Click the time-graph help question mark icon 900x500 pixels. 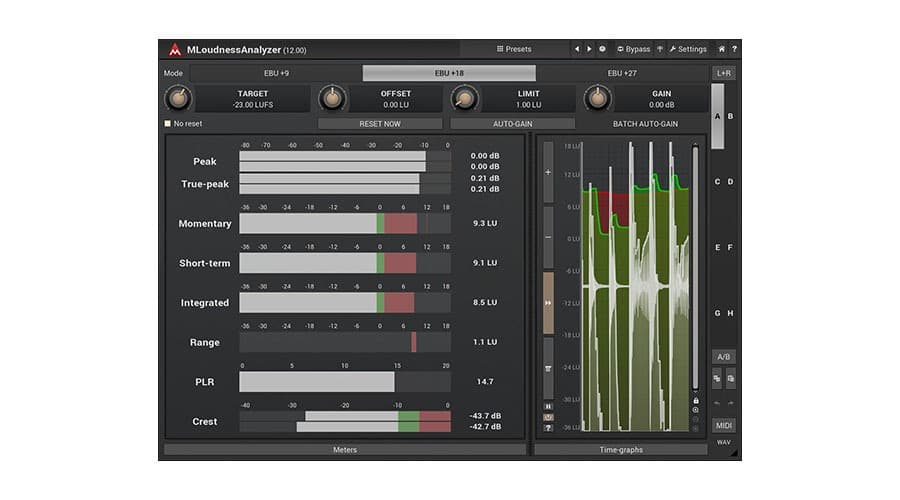548,428
